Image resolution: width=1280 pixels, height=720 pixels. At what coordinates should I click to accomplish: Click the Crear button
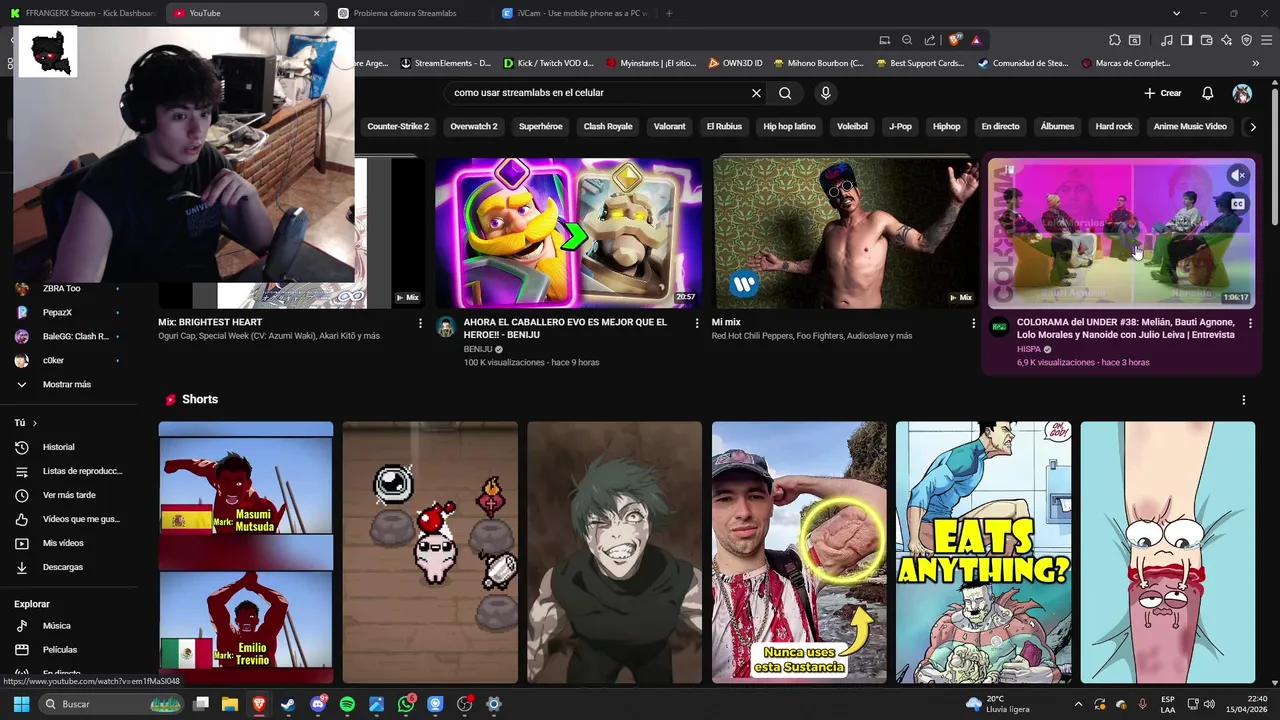click(x=1163, y=93)
